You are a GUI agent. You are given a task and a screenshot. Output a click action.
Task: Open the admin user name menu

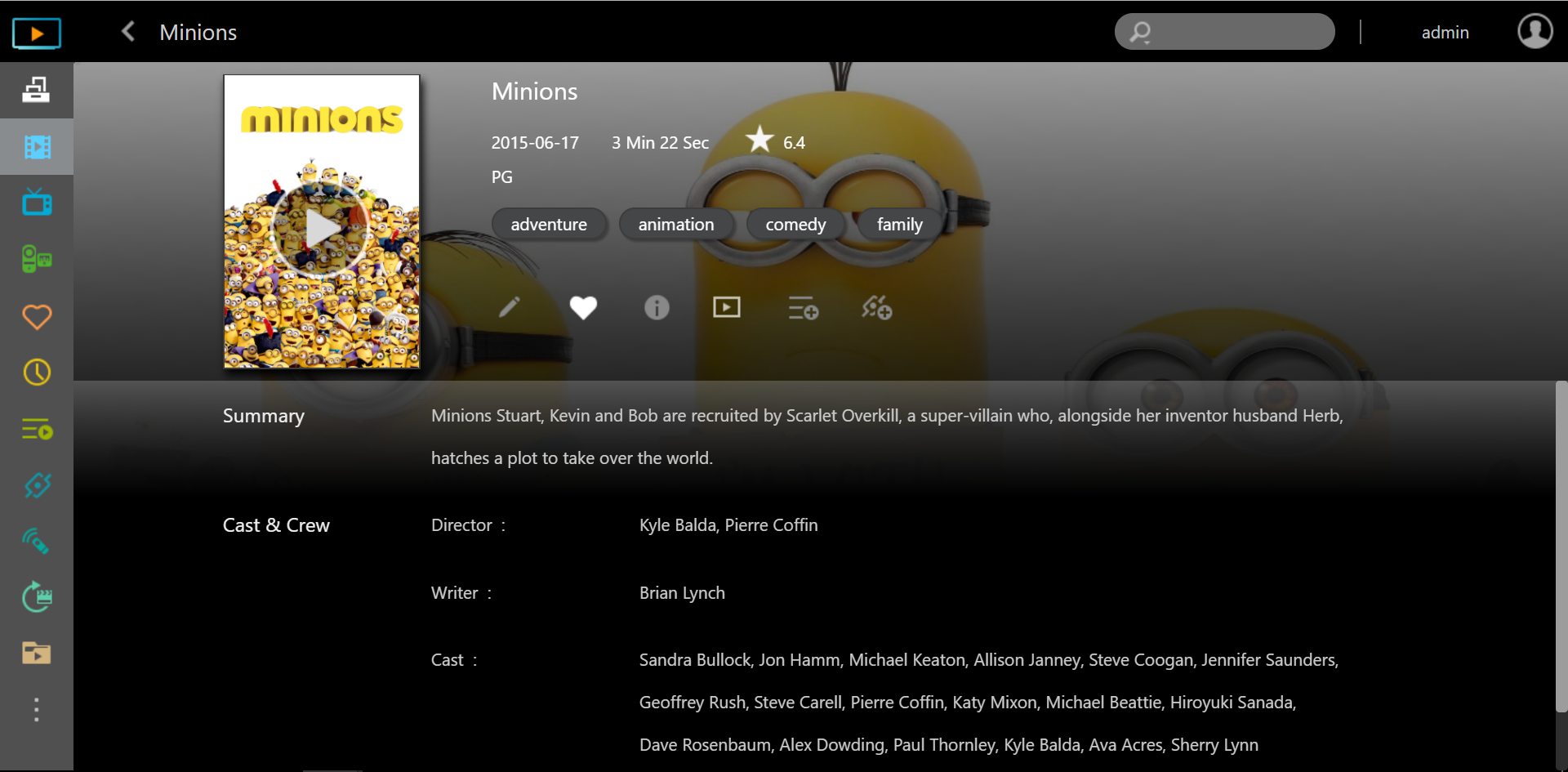1445,33
